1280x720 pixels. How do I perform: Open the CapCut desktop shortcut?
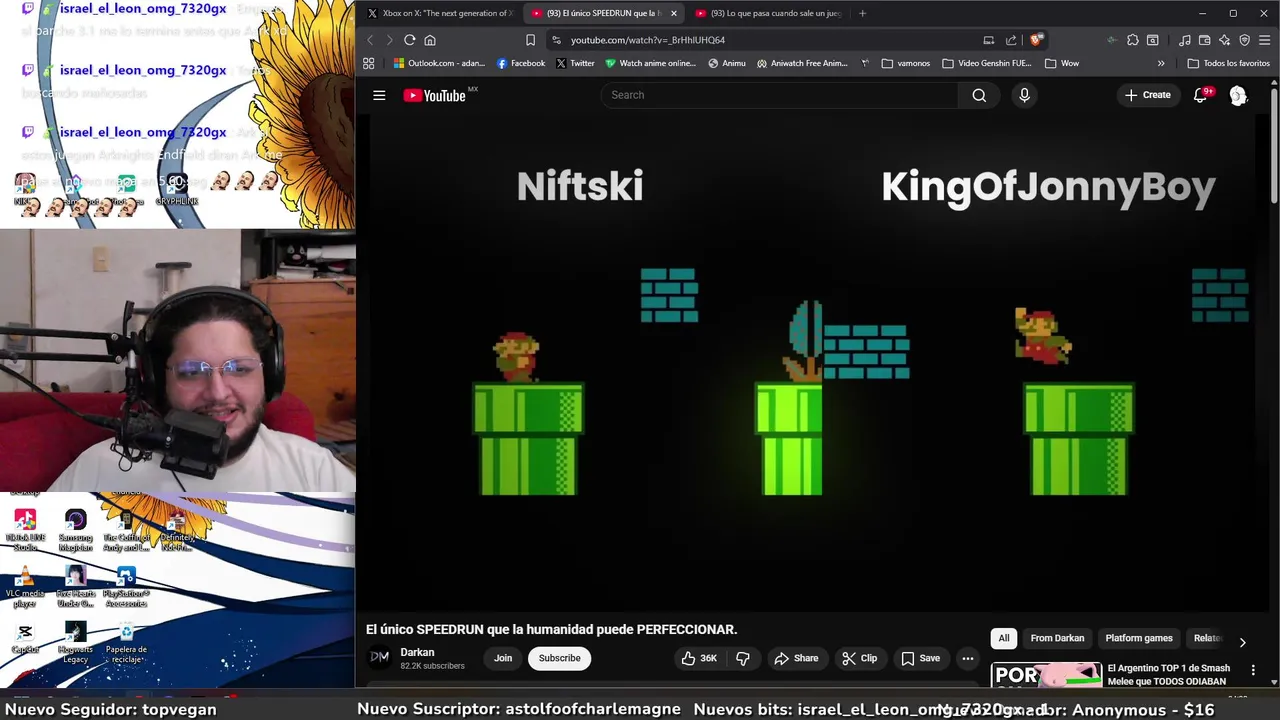25,638
